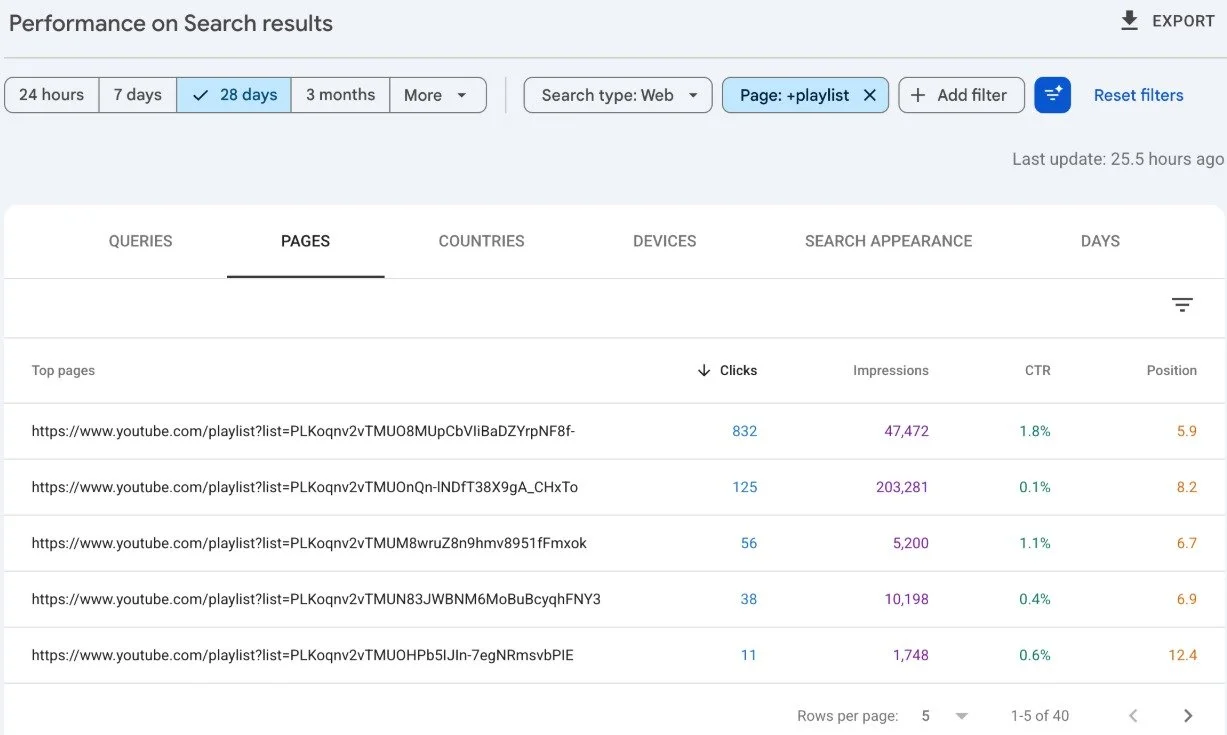Click the 1-5 of 40 pagination text

click(1040, 716)
